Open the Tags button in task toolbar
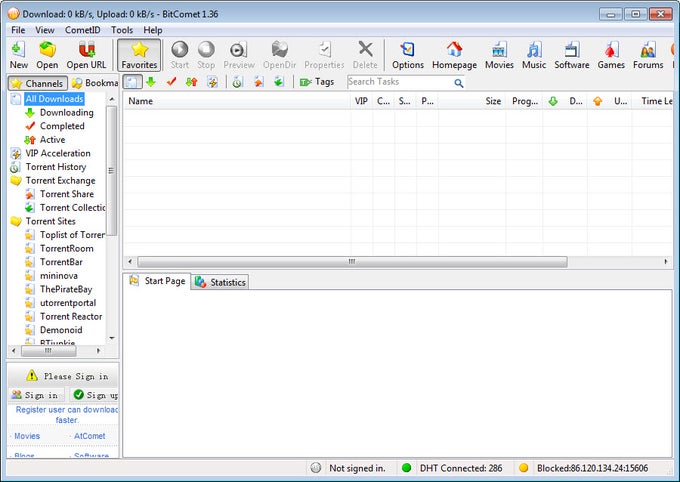Image resolution: width=680 pixels, height=482 pixels. point(317,82)
